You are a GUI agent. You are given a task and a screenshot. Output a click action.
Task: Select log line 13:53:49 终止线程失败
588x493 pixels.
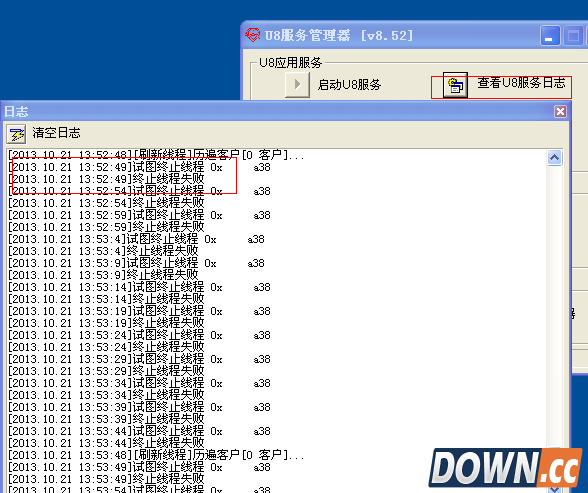[106, 479]
